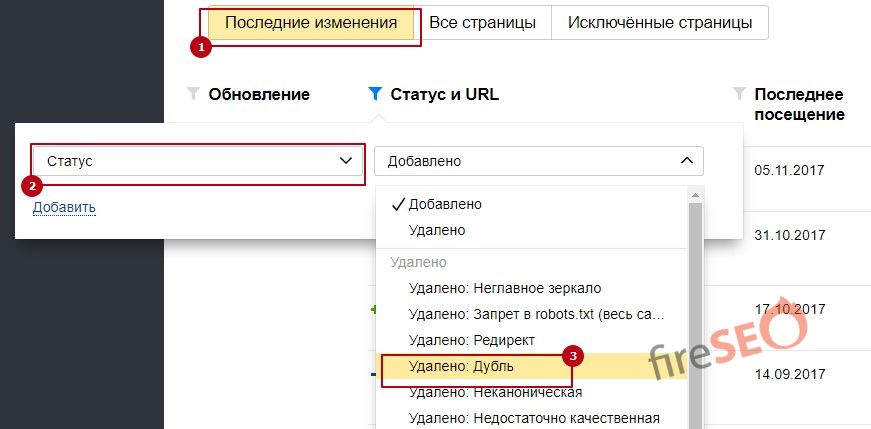Click the filter icon beside Обновление
The width and height of the screenshot is (871, 429).
coord(193,94)
